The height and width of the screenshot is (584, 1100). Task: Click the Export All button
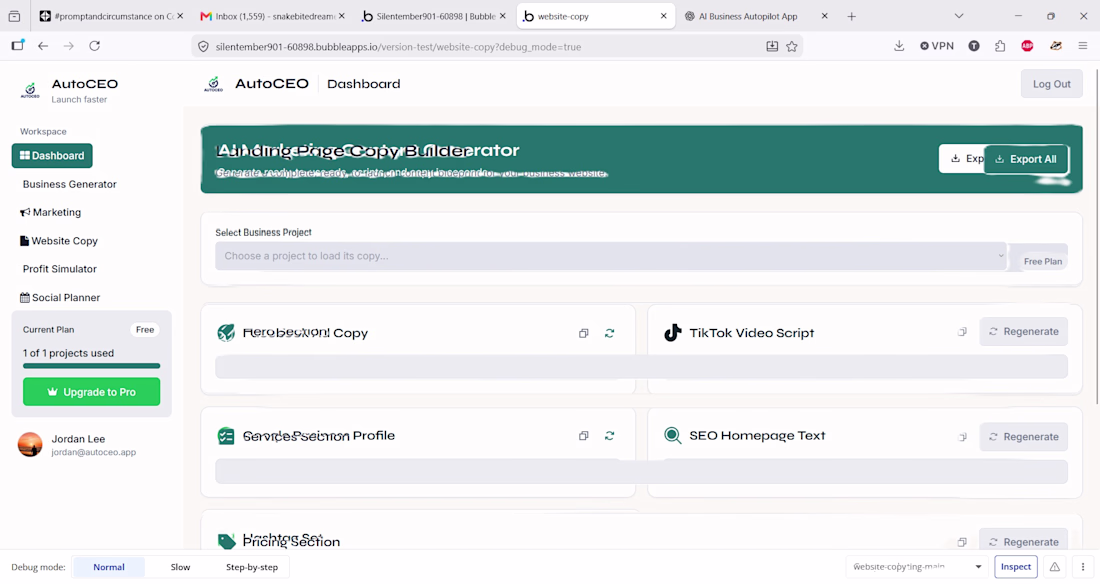click(1026, 159)
